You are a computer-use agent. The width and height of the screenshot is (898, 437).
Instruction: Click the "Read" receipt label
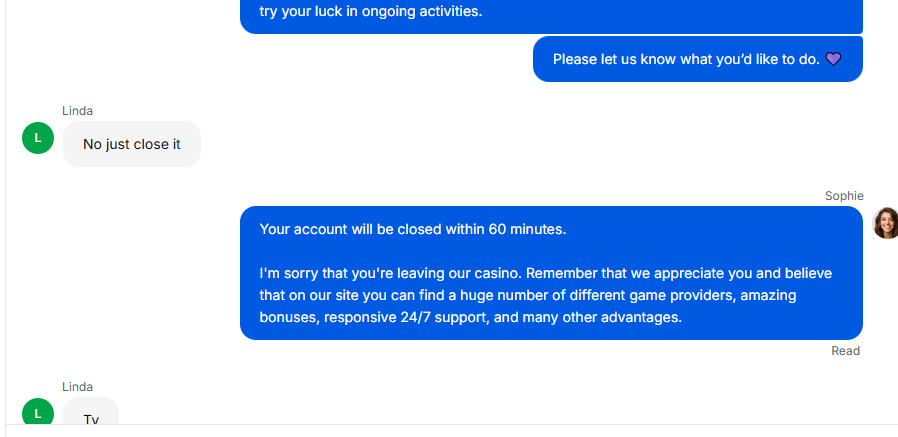[845, 351]
